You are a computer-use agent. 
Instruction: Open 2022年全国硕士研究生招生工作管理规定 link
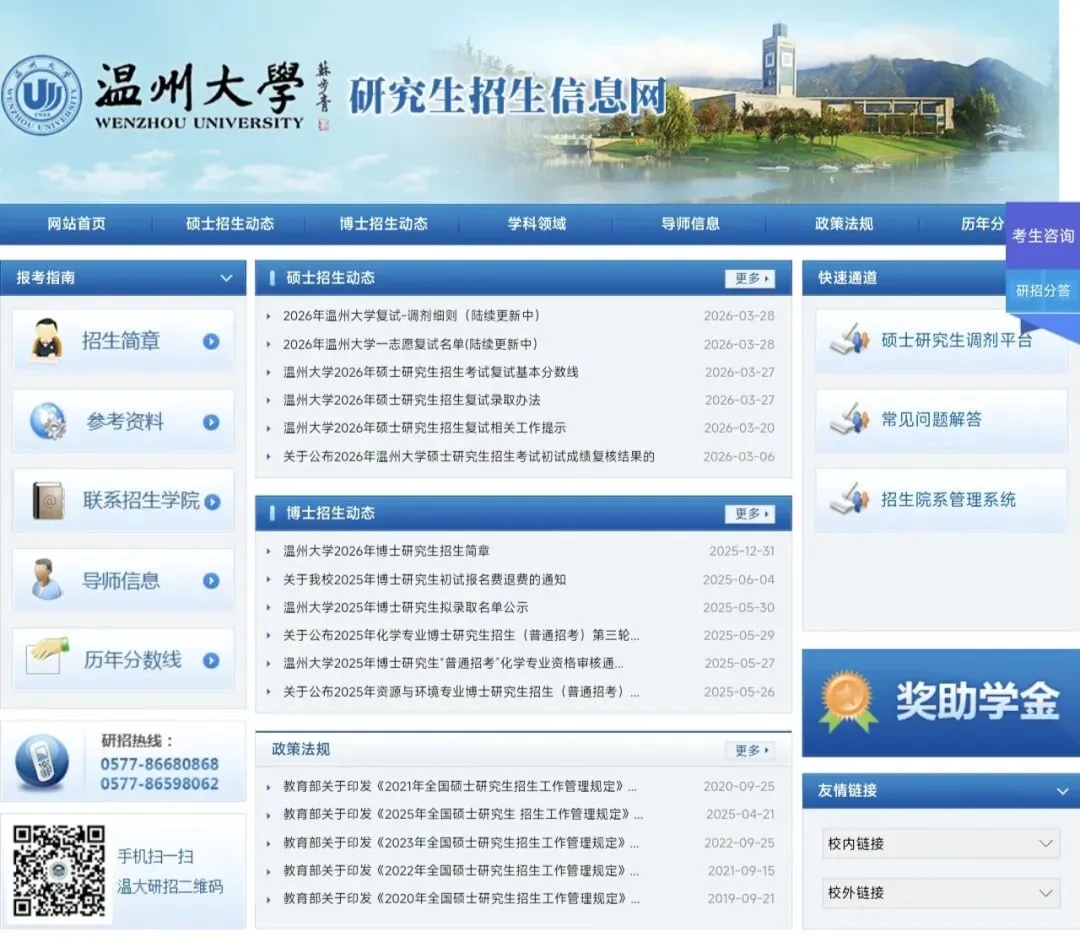coord(461,871)
